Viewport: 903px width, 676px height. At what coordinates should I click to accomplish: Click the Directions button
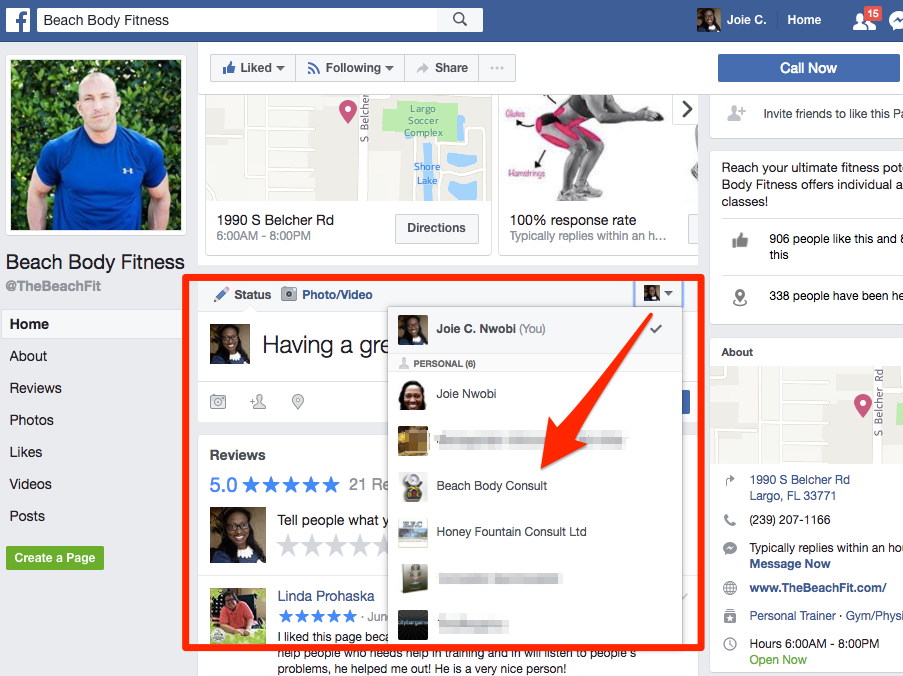[437, 228]
